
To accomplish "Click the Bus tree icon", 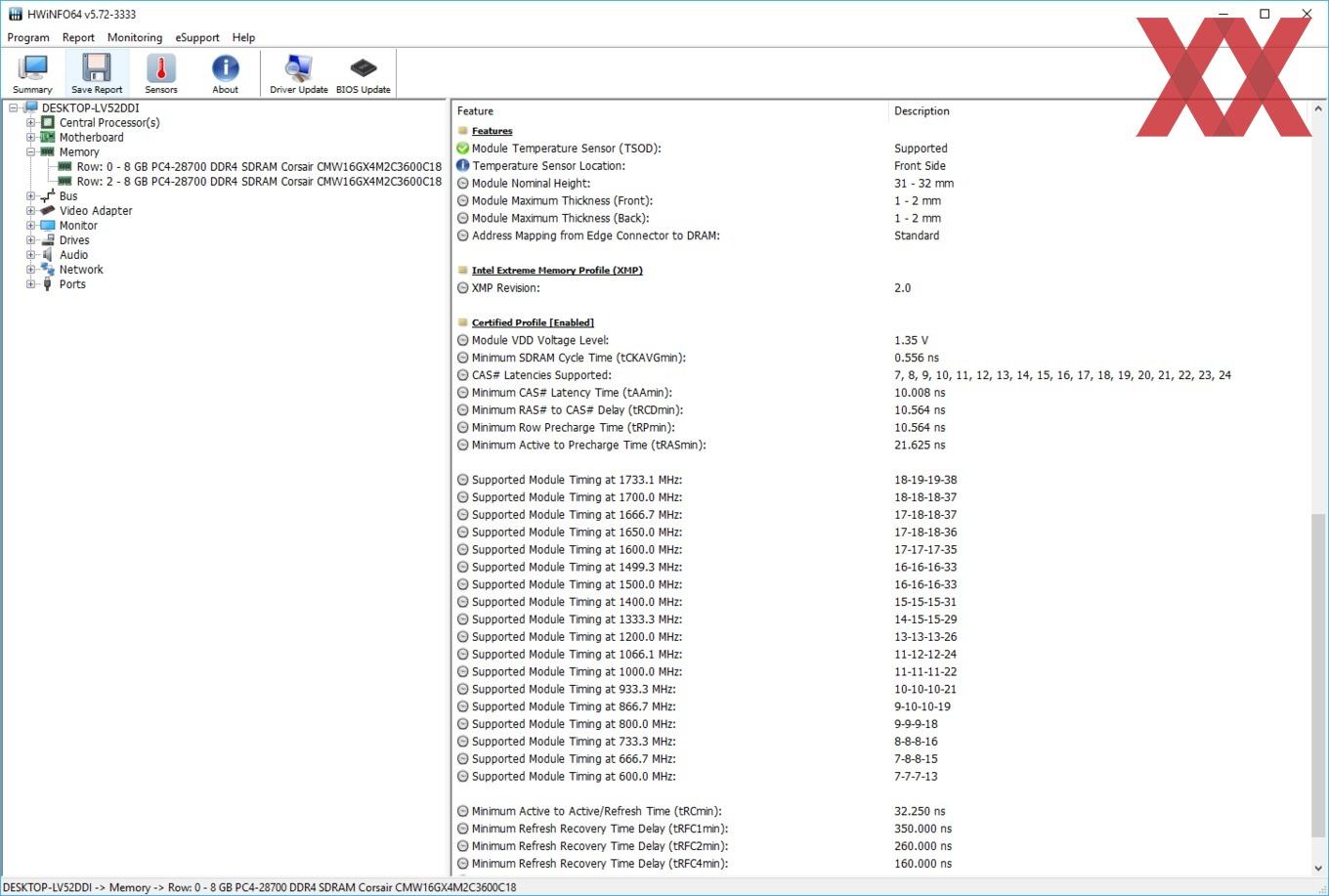I will point(48,196).
